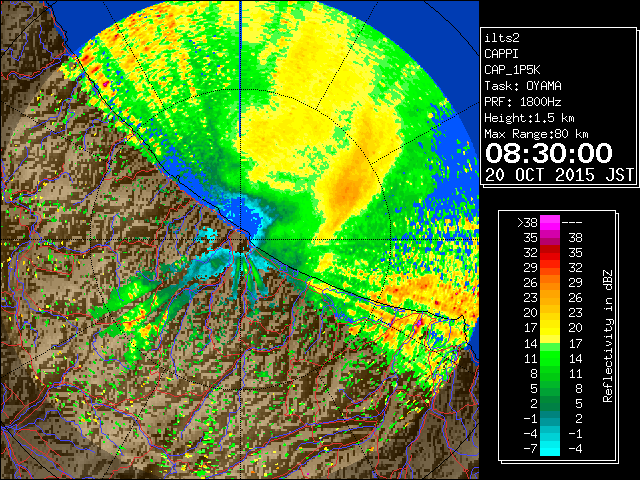Click the 'Height:1.5 km' line
The height and width of the screenshot is (480, 640).
pos(529,118)
